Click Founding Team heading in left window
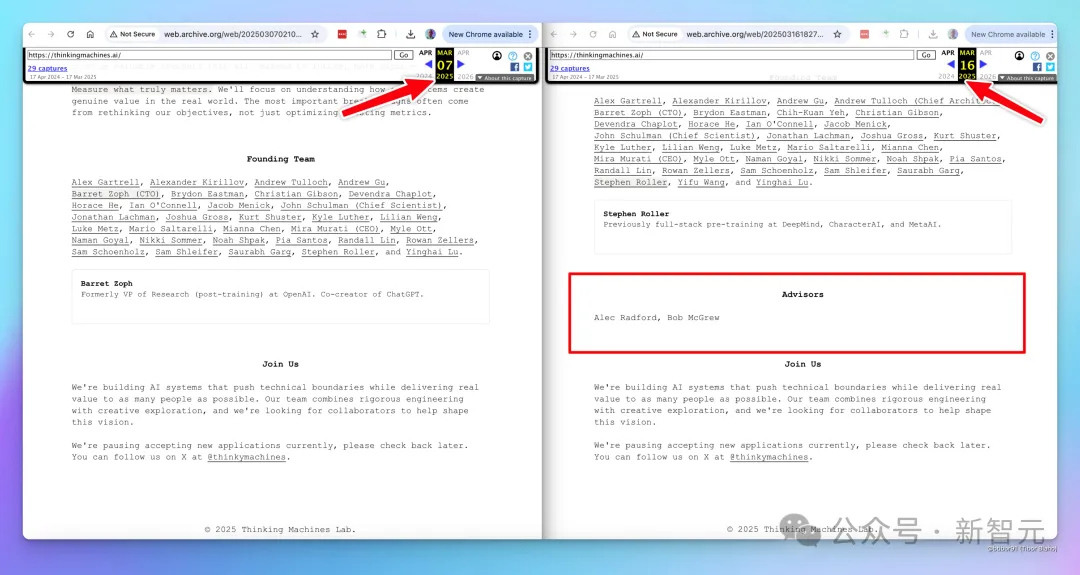Image resolution: width=1080 pixels, height=575 pixels. [x=281, y=159]
